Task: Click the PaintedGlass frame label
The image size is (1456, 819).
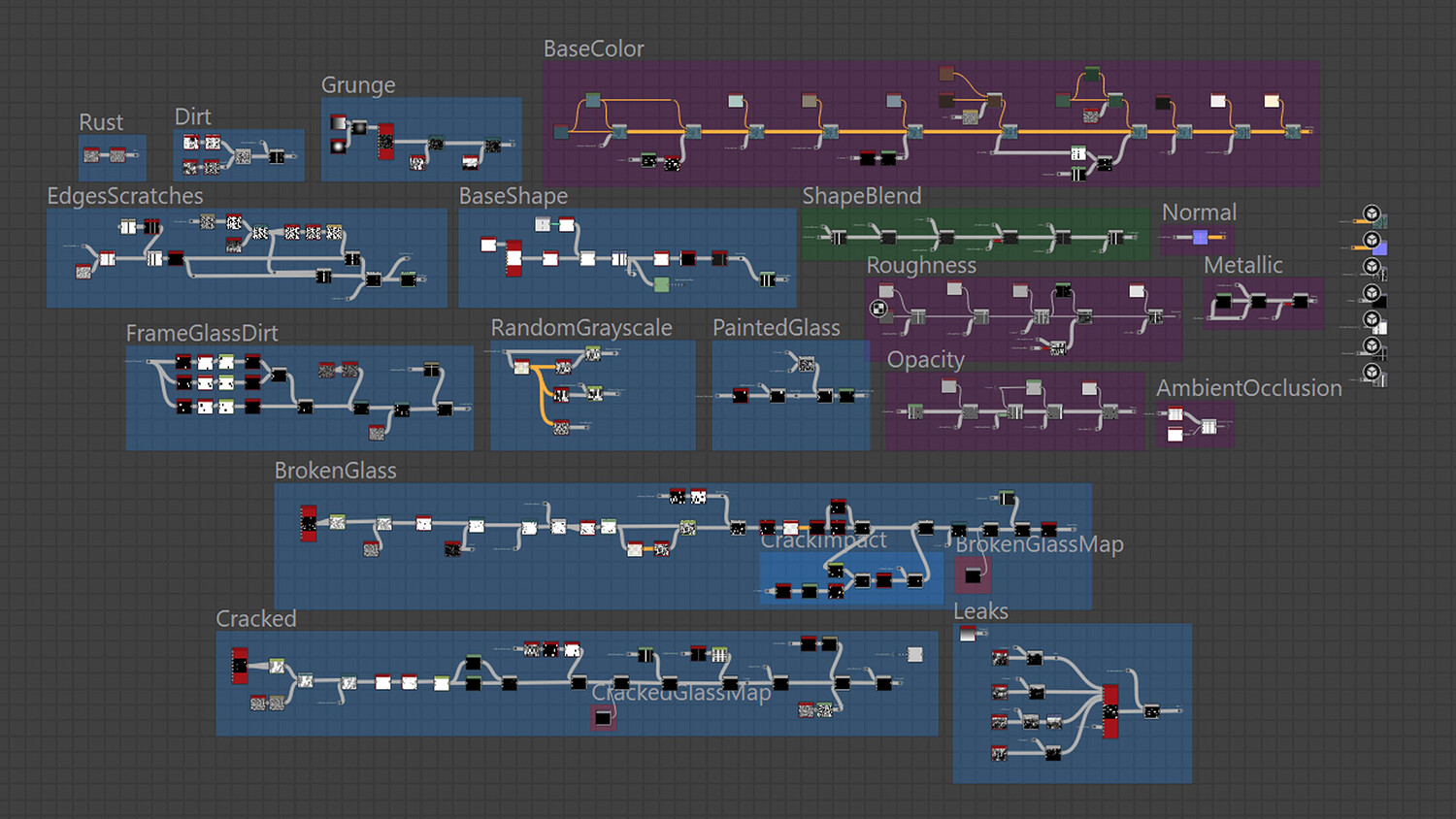Action: (x=777, y=328)
